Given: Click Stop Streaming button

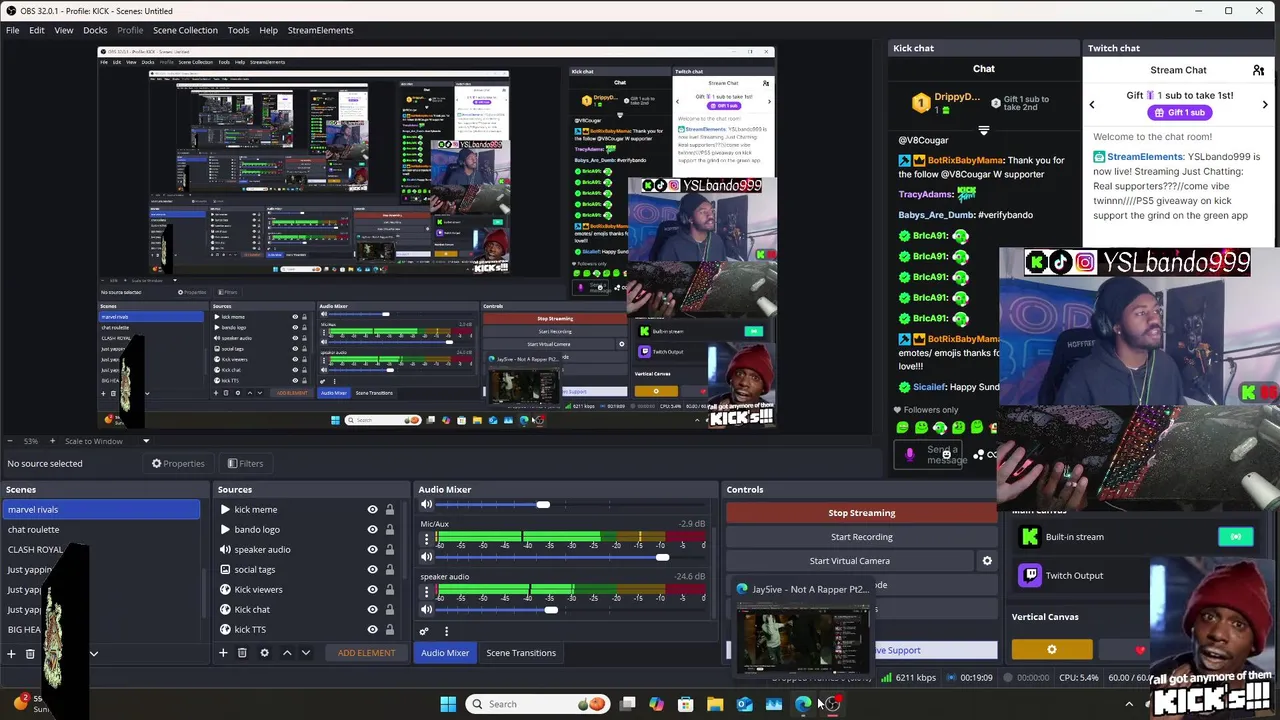Looking at the screenshot, I should pyautogui.click(x=862, y=513).
